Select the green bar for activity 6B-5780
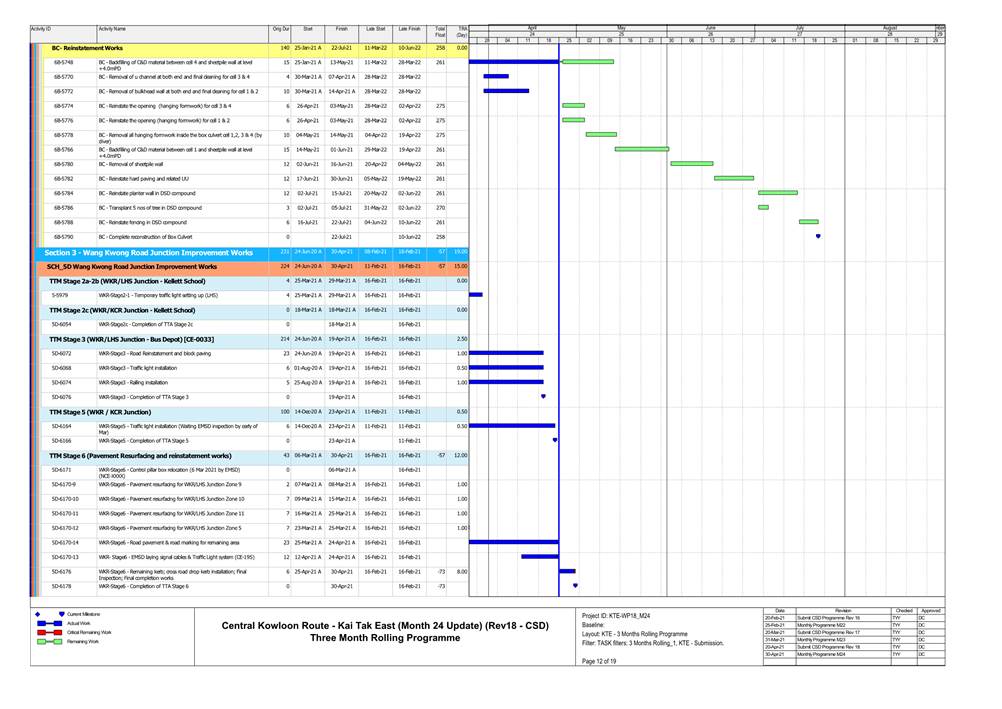The height and width of the screenshot is (709, 1002). coord(691,163)
